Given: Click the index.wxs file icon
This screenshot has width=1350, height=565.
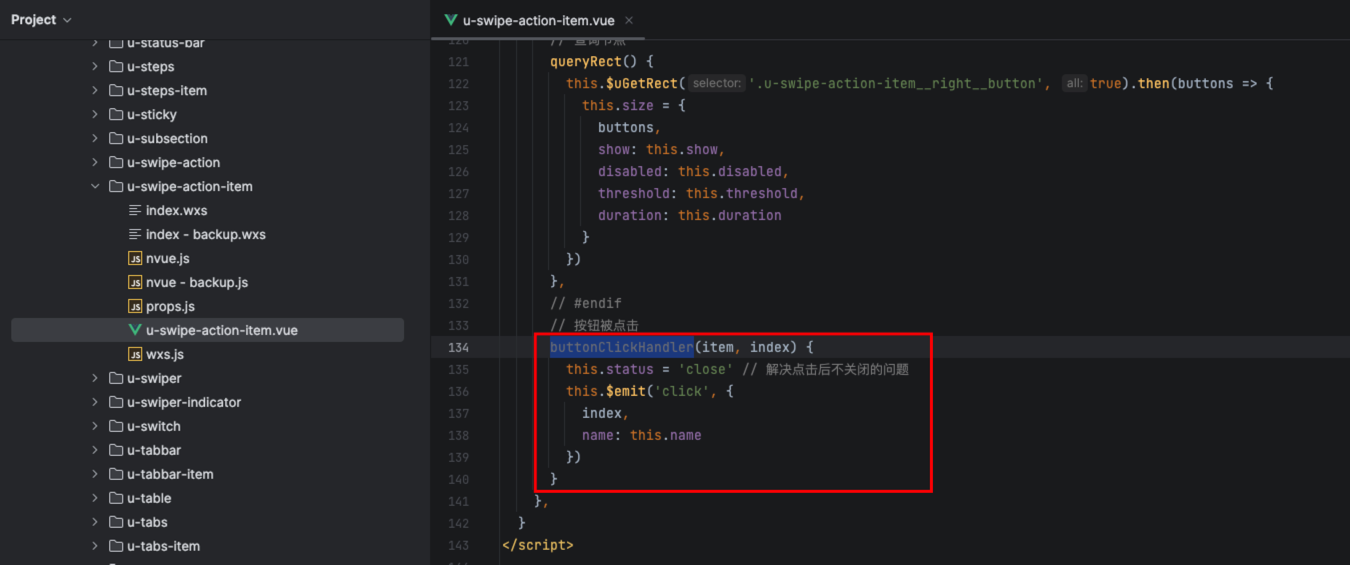Looking at the screenshot, I should (135, 210).
